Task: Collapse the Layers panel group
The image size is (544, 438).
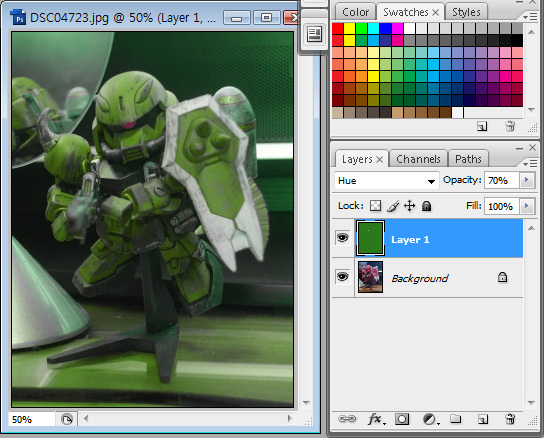Action: point(519,149)
